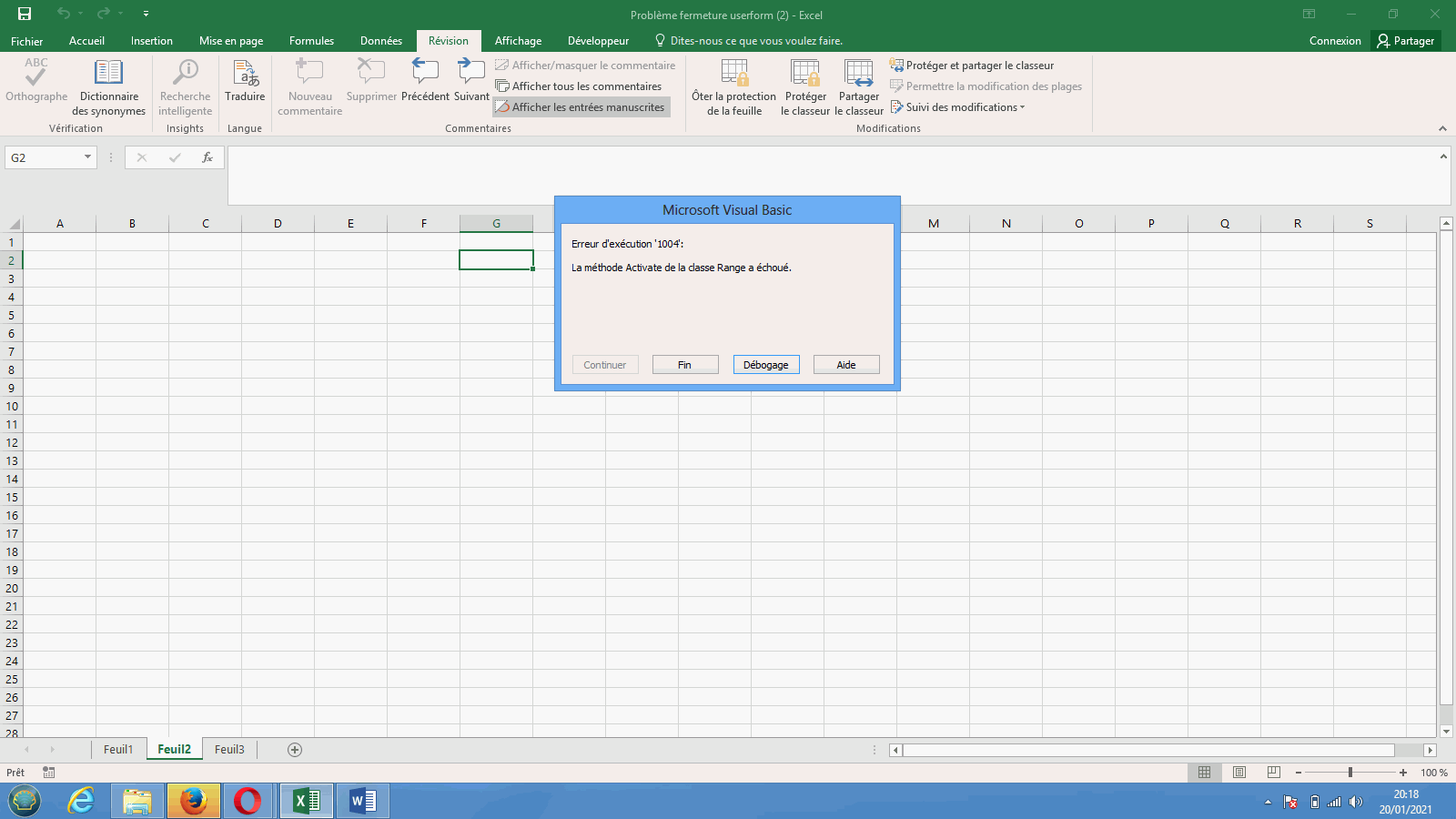Open the Name Box dropdown arrow
Image resolution: width=1456 pixels, height=819 pixels.
[x=87, y=157]
